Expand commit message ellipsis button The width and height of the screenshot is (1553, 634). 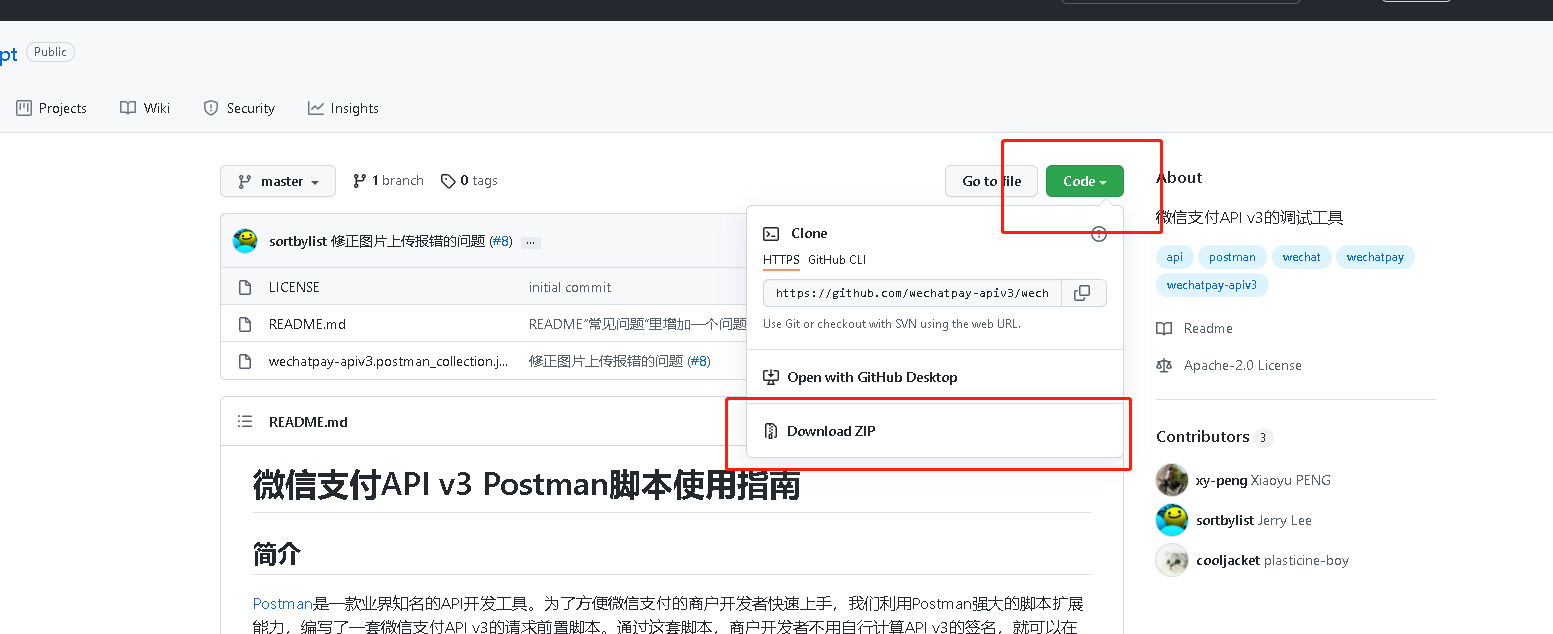click(x=531, y=242)
